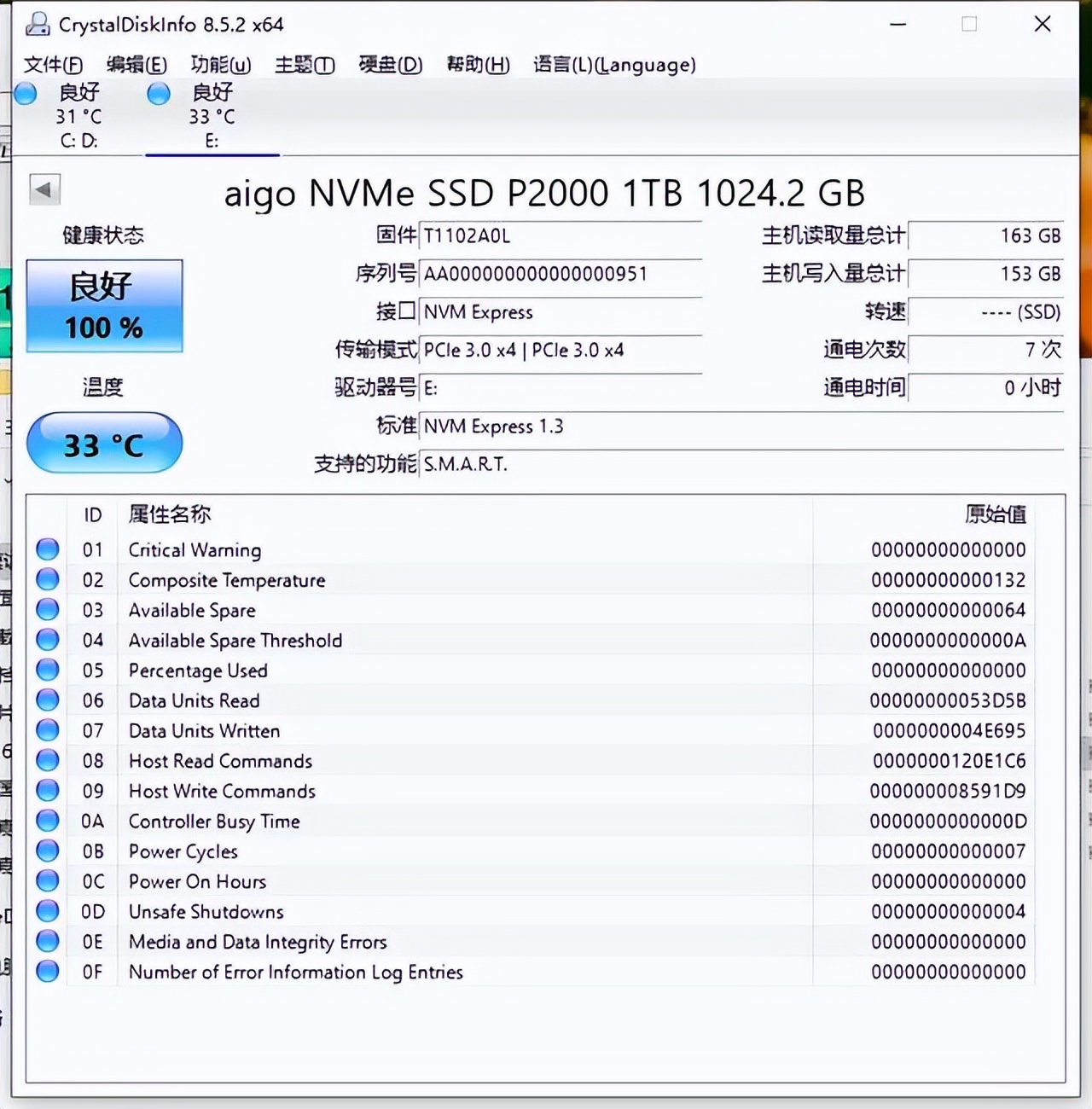Click the CrystalDiskInfo app icon in title bar
The height and width of the screenshot is (1109, 1092).
38,25
